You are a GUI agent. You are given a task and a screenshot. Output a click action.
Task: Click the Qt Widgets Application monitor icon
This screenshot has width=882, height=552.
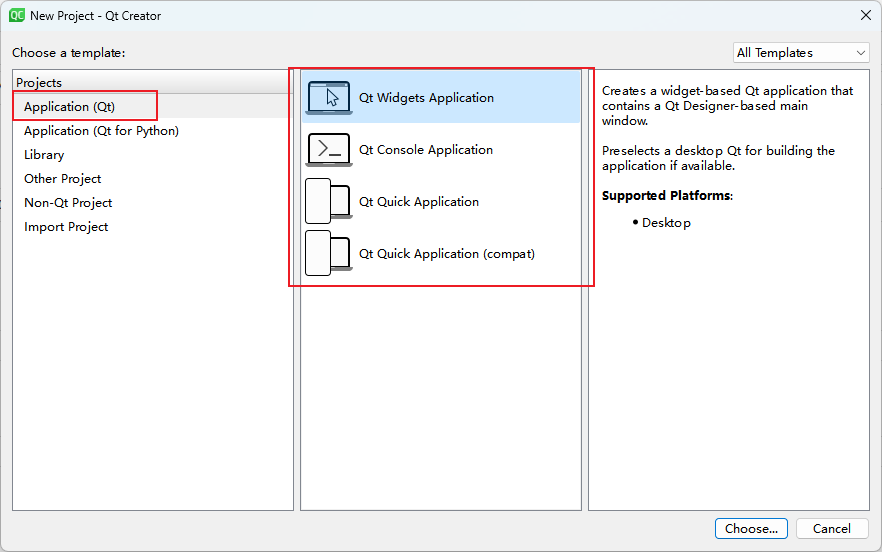329,98
